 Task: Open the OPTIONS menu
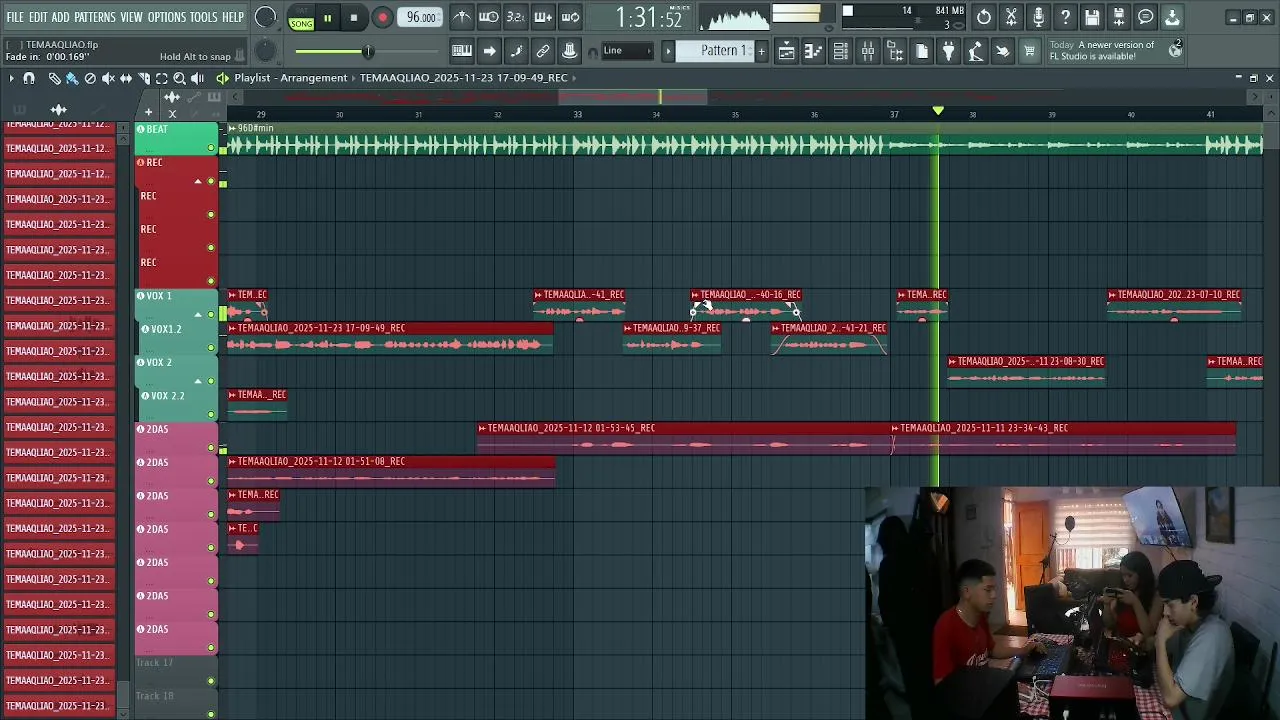coord(167,17)
